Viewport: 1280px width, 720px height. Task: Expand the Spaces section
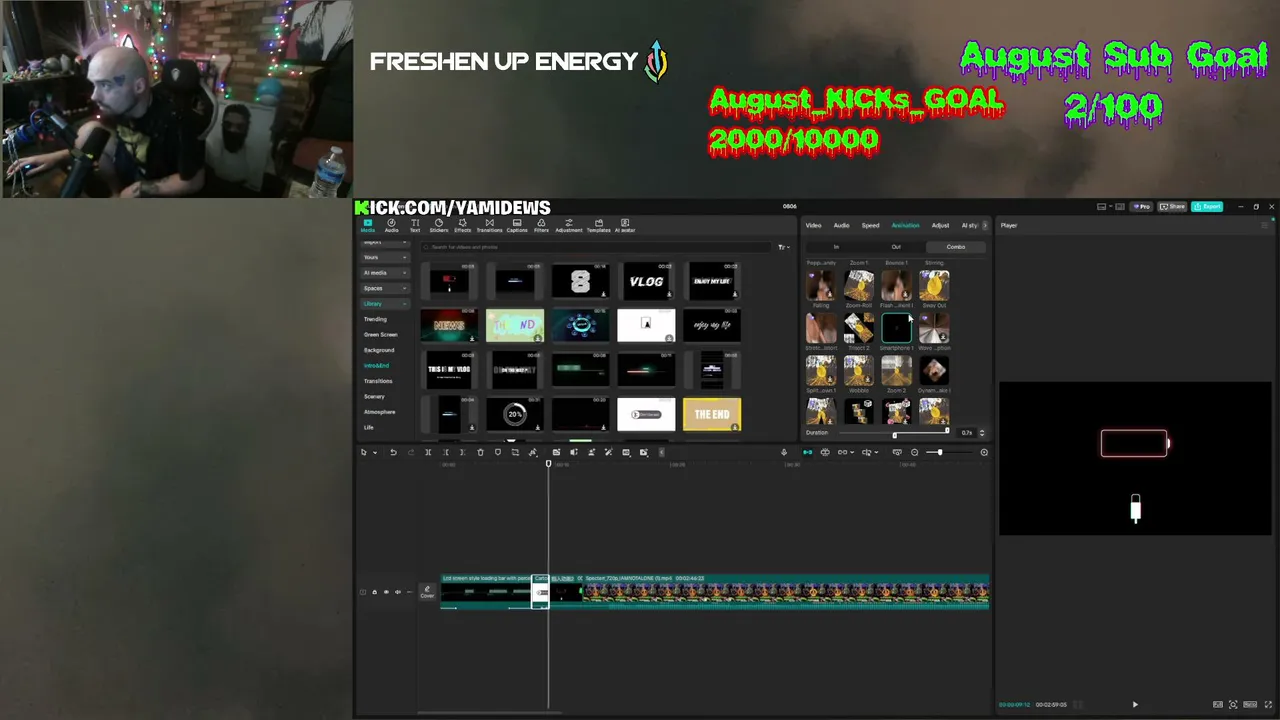click(x=385, y=288)
